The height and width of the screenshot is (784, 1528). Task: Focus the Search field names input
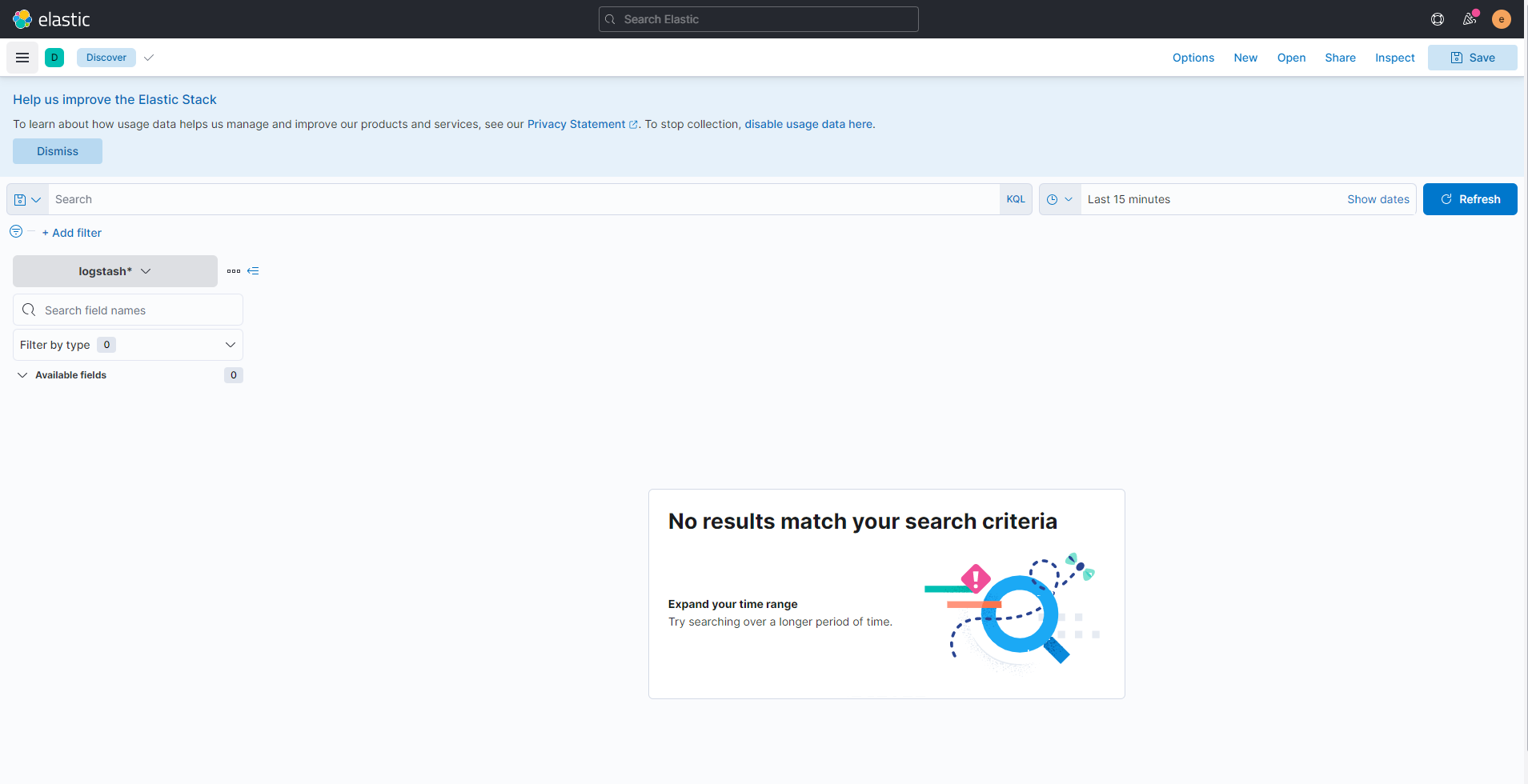pos(128,310)
